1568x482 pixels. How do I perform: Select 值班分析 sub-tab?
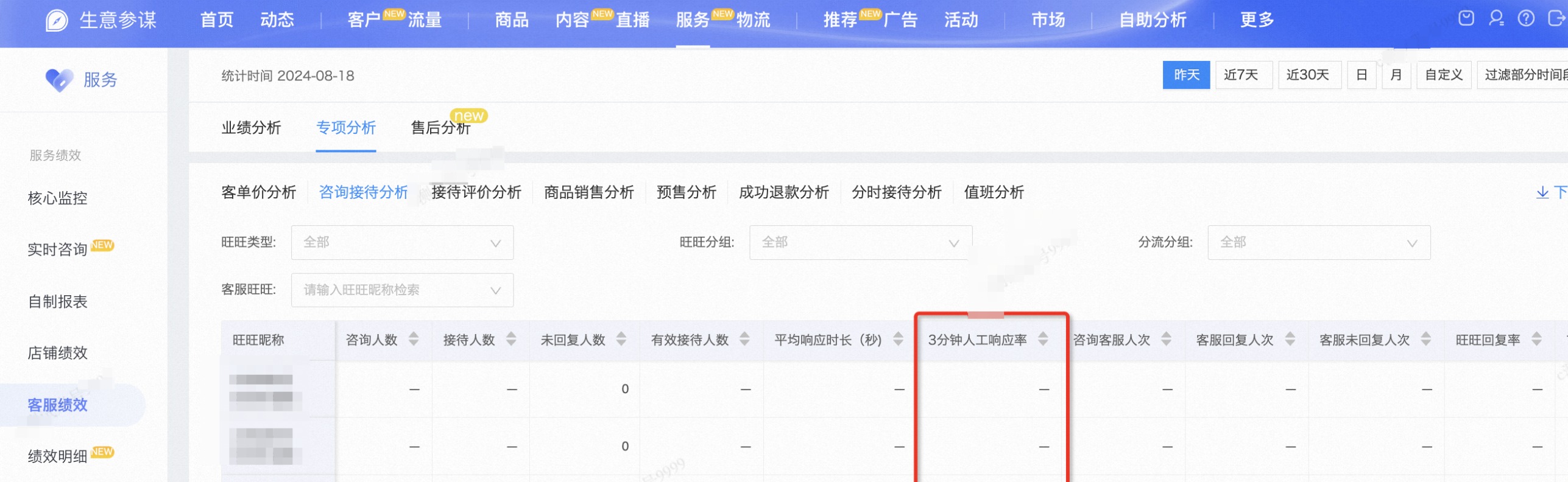(x=994, y=192)
